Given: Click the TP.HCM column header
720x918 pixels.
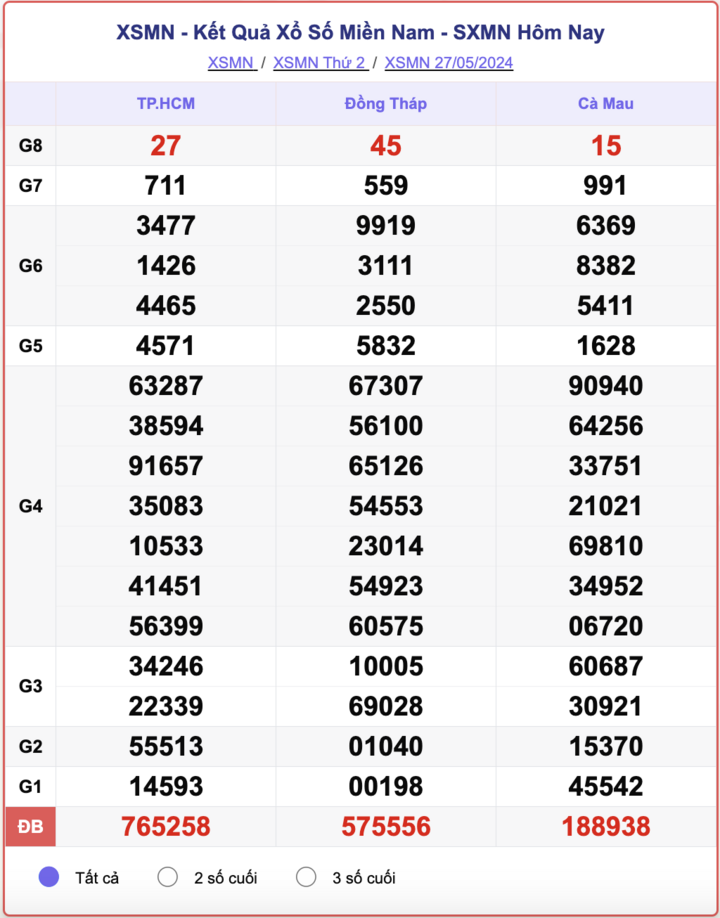Looking at the screenshot, I should (166, 104).
